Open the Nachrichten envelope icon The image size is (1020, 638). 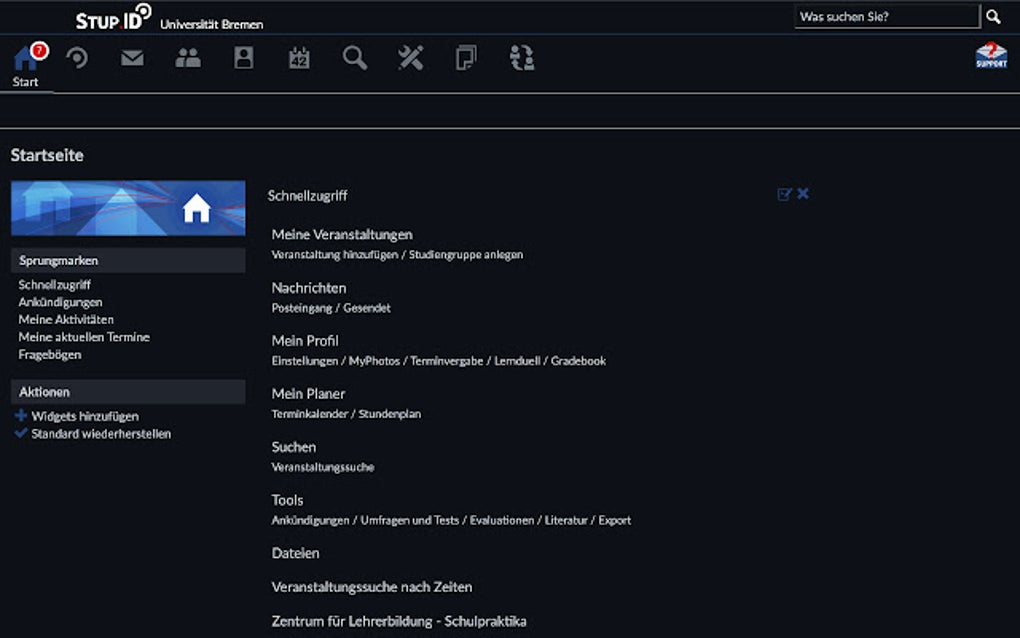point(133,58)
